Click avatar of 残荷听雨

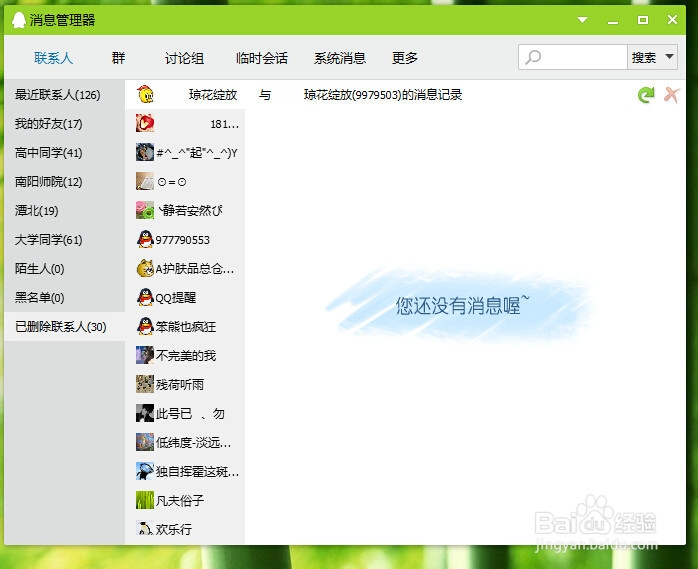tap(145, 384)
